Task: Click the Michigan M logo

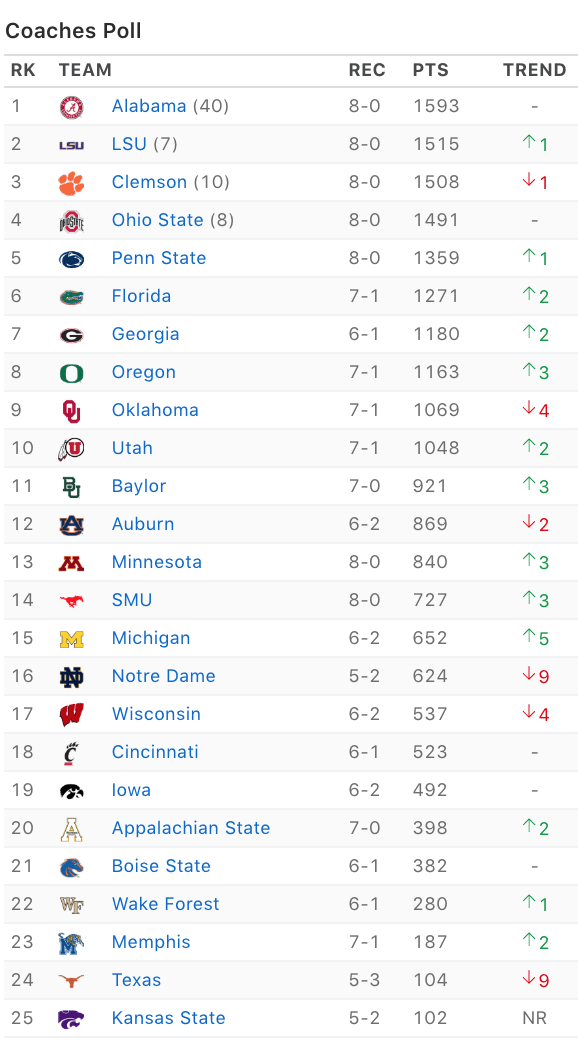Action: (x=71, y=639)
